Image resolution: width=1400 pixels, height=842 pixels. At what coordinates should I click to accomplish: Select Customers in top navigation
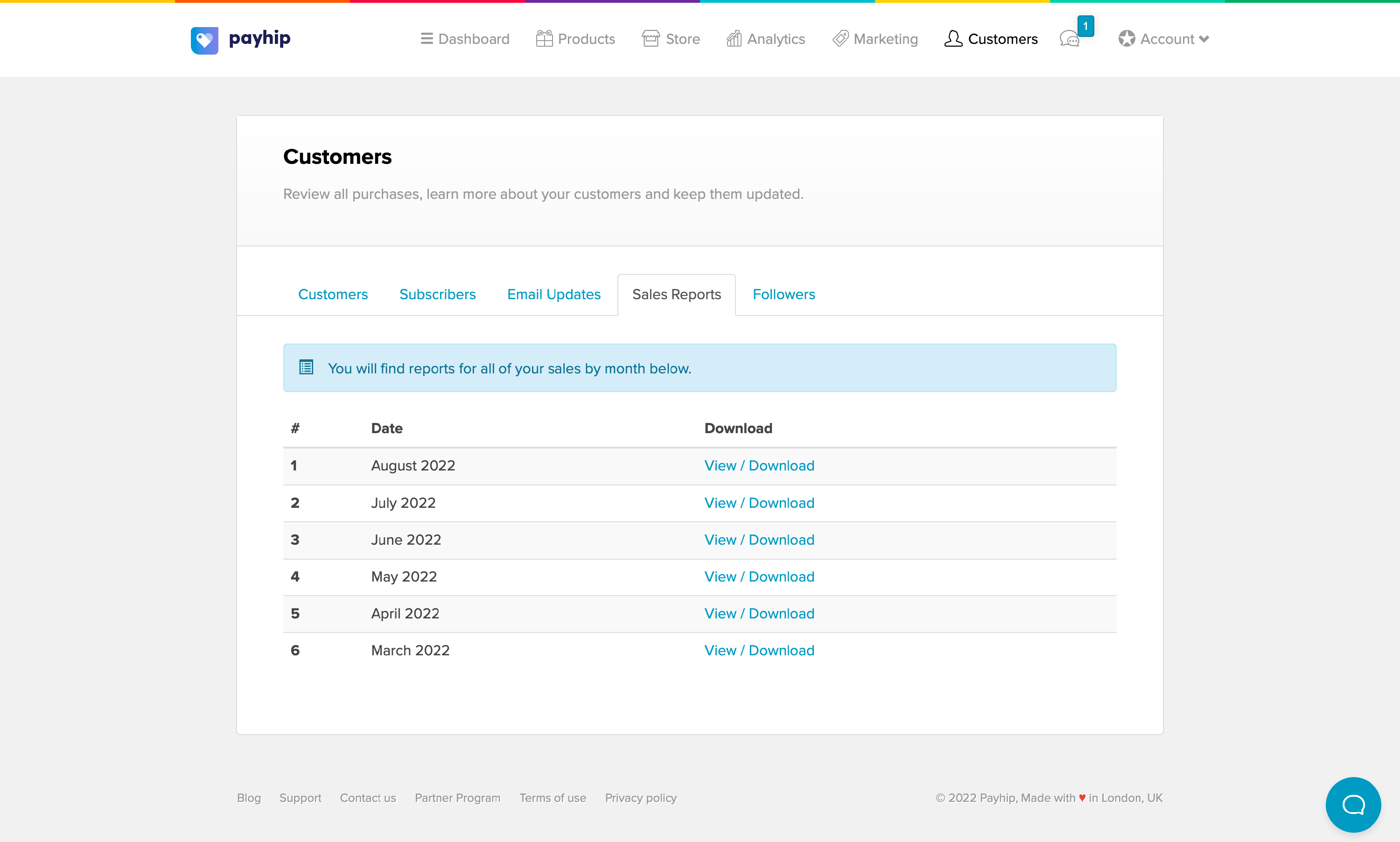tap(990, 39)
